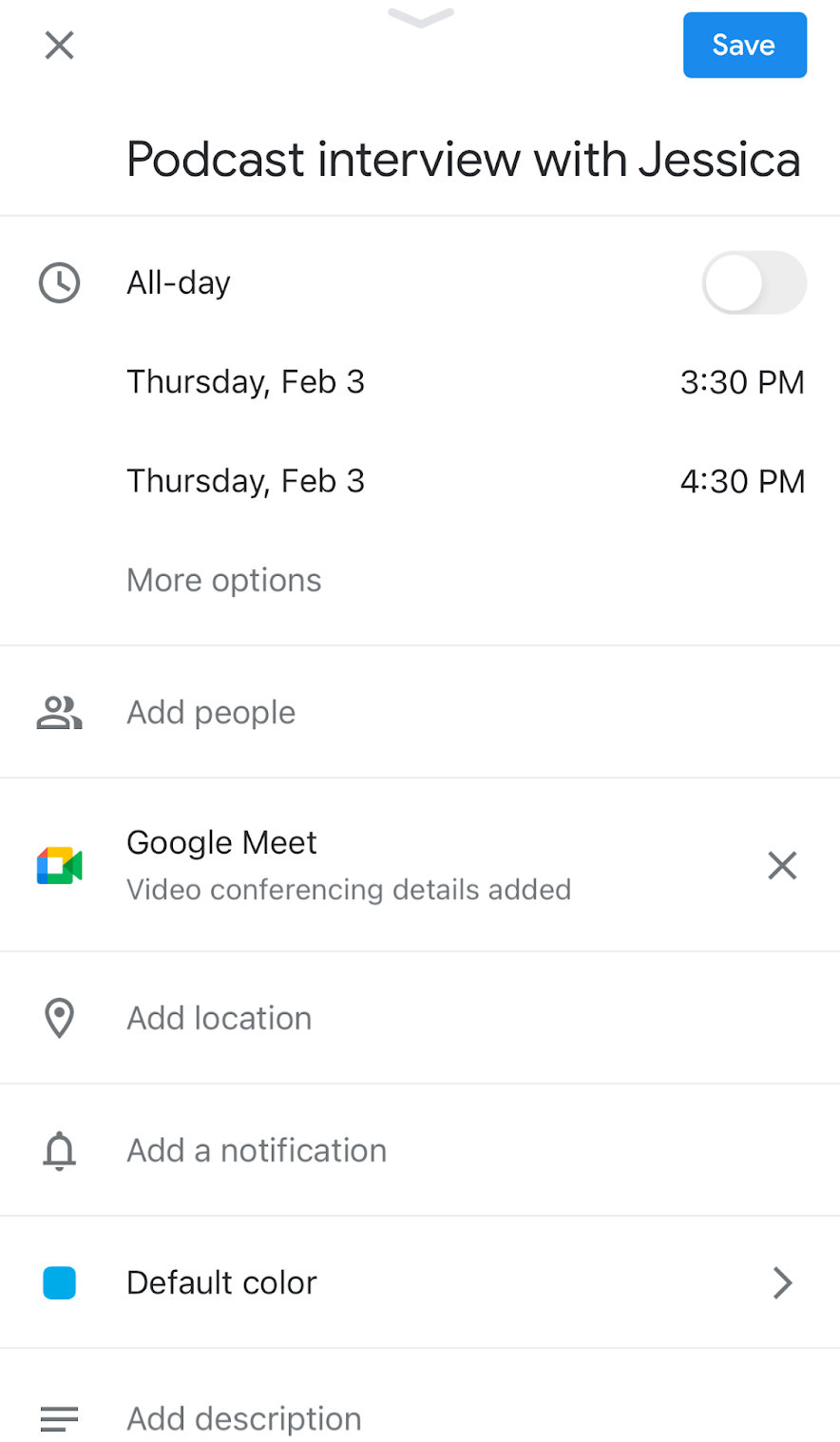Change the 4:30 PM end time

tap(742, 481)
